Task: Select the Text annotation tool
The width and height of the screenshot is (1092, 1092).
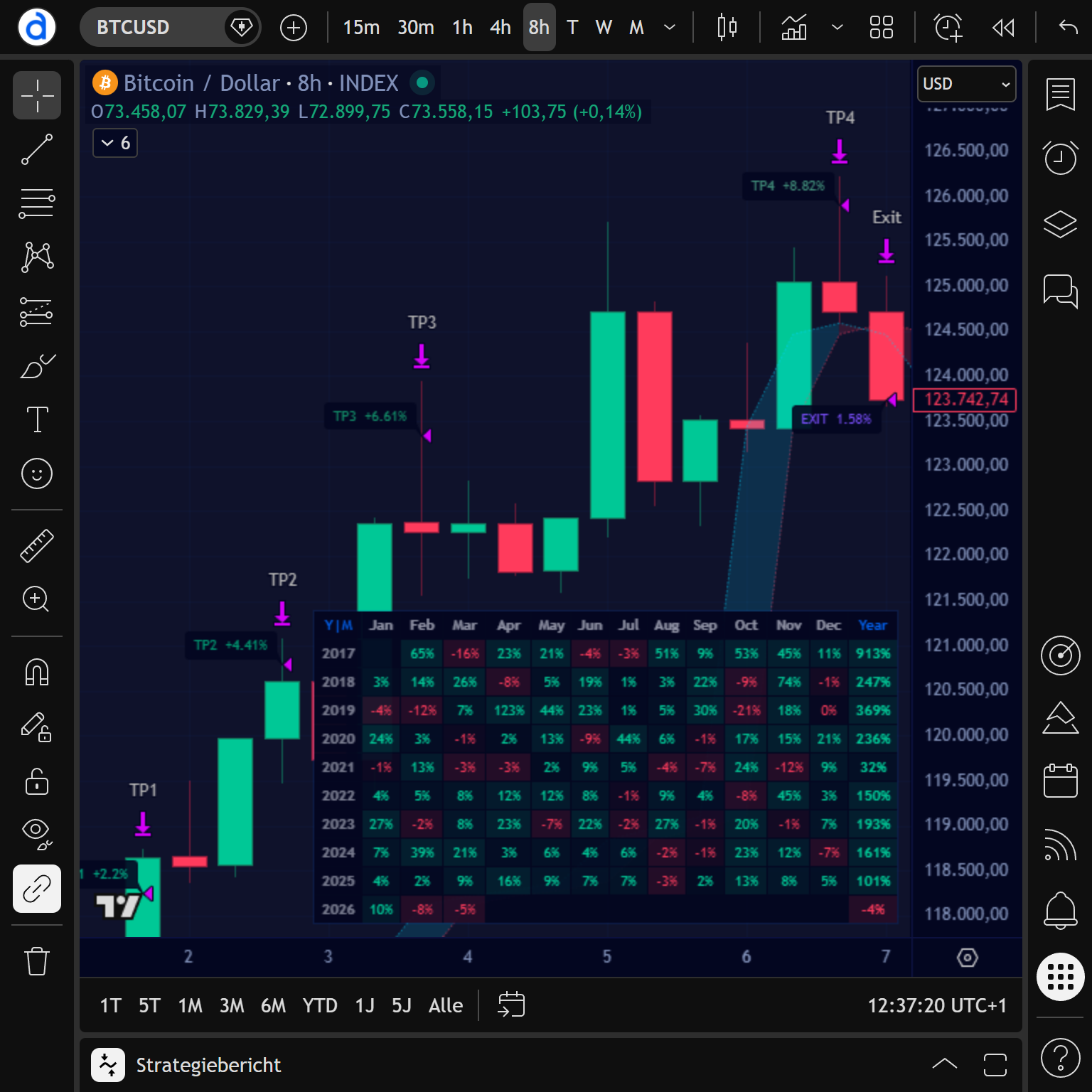Action: pyautogui.click(x=37, y=419)
